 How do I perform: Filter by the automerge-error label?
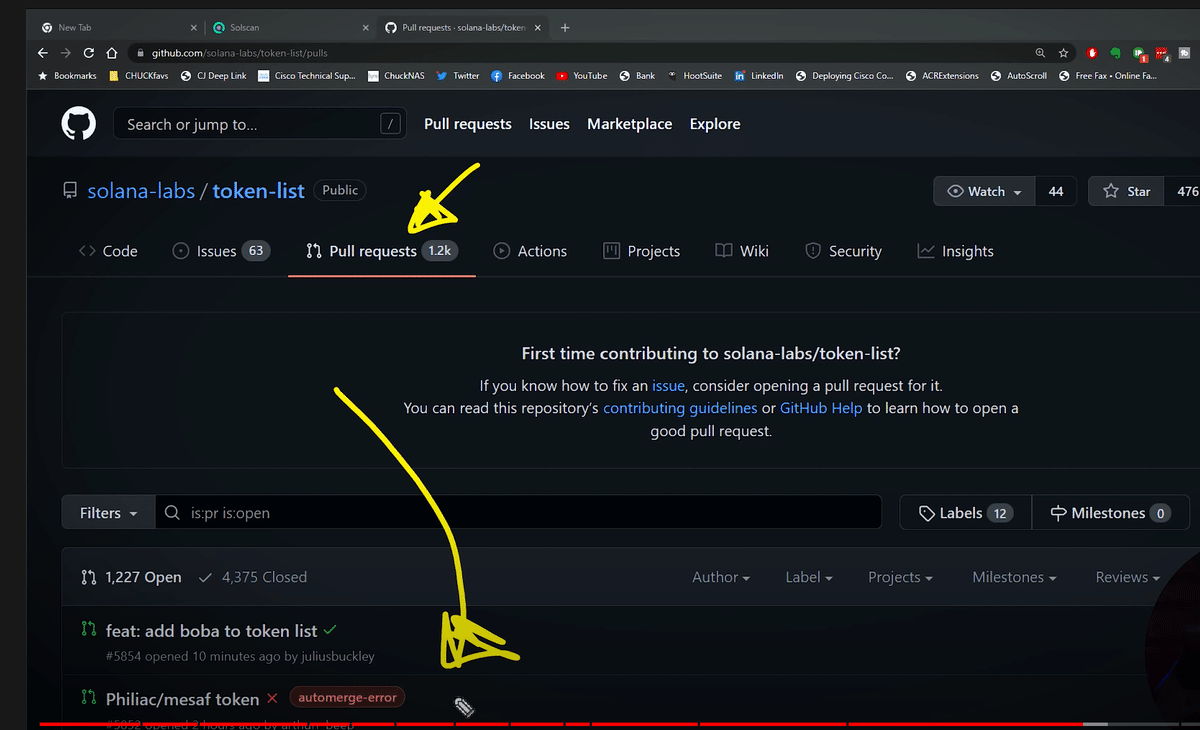347,697
